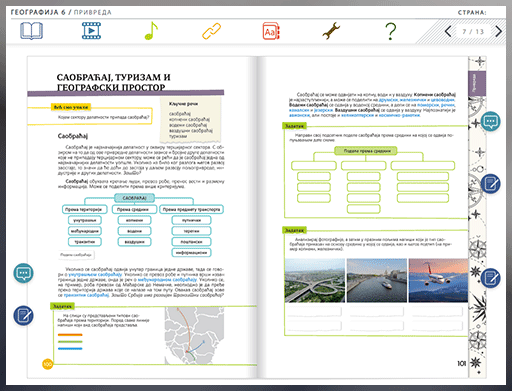Click the Africa map image
Viewport: 512px width, 391px height.
click(194, 335)
